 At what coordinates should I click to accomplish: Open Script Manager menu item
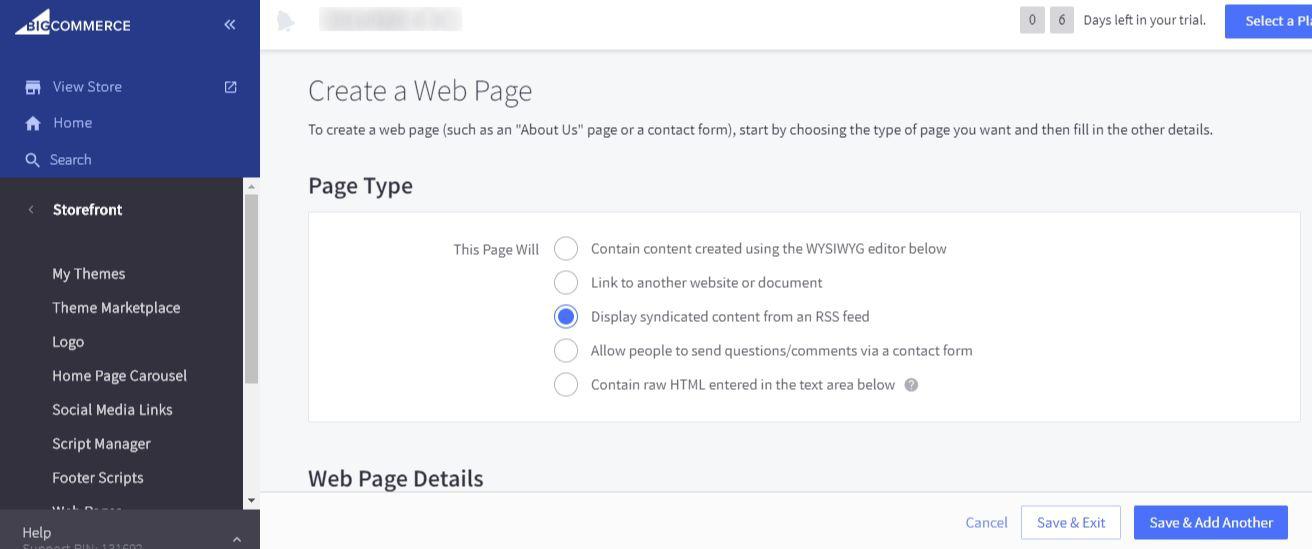pos(101,444)
